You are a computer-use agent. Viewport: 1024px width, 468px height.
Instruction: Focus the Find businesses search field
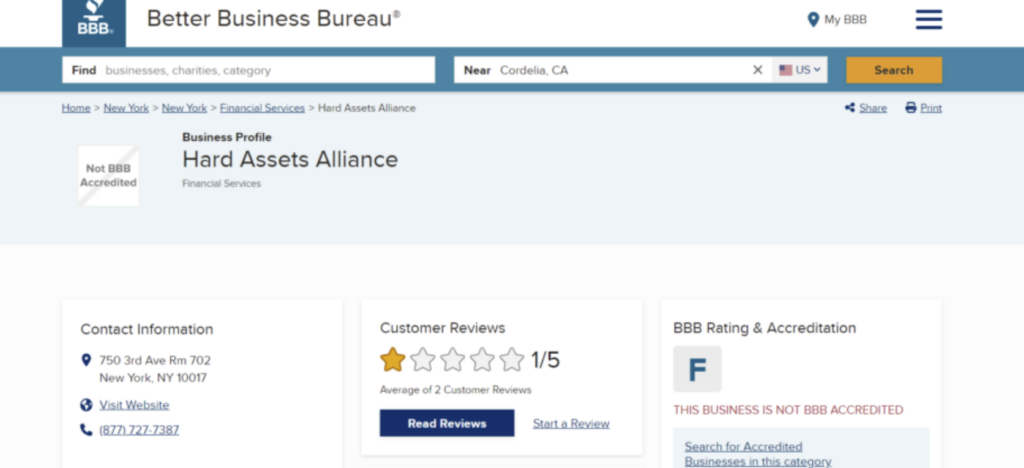point(248,70)
